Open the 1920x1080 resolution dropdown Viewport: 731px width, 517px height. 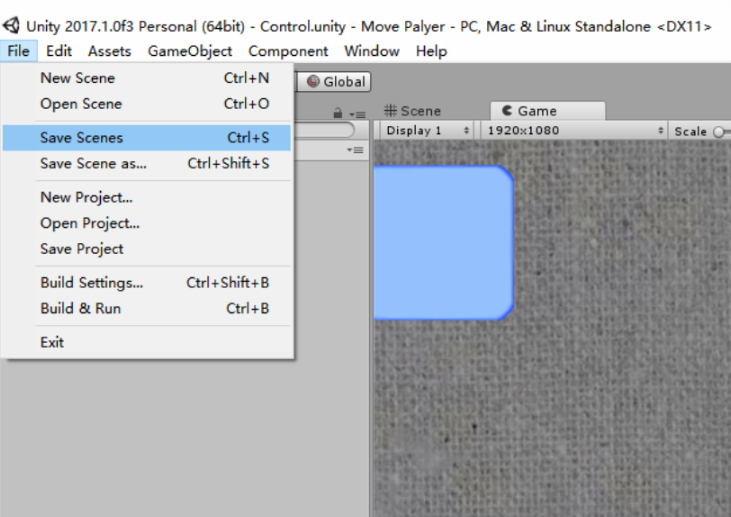click(574, 131)
